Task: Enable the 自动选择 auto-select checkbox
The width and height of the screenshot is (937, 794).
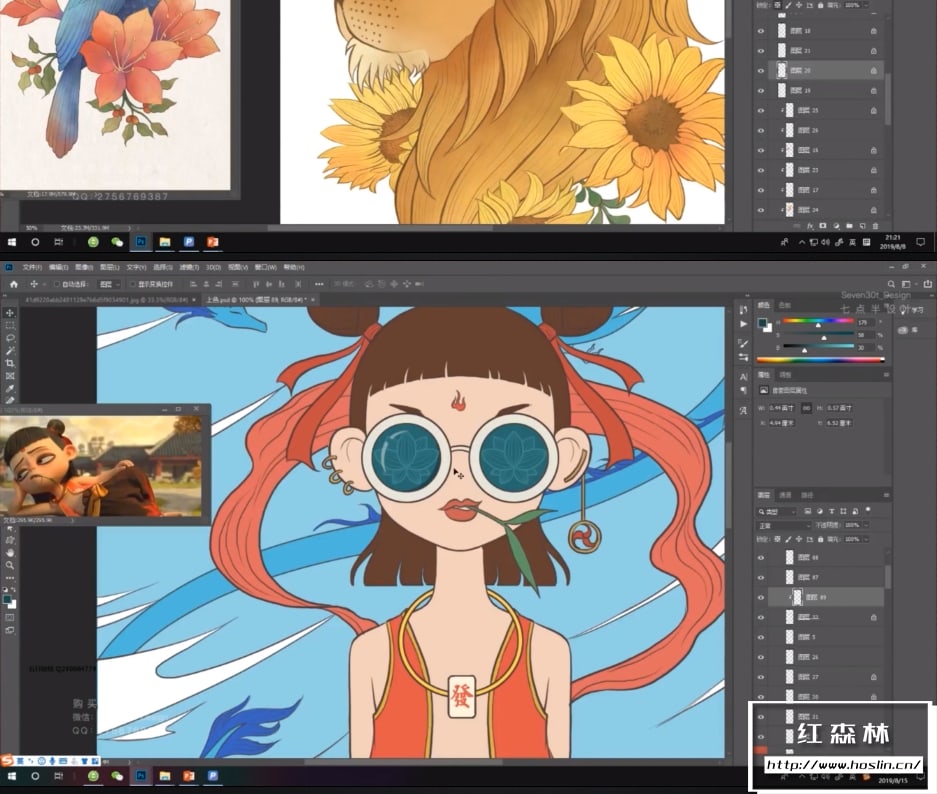Action: (57, 284)
